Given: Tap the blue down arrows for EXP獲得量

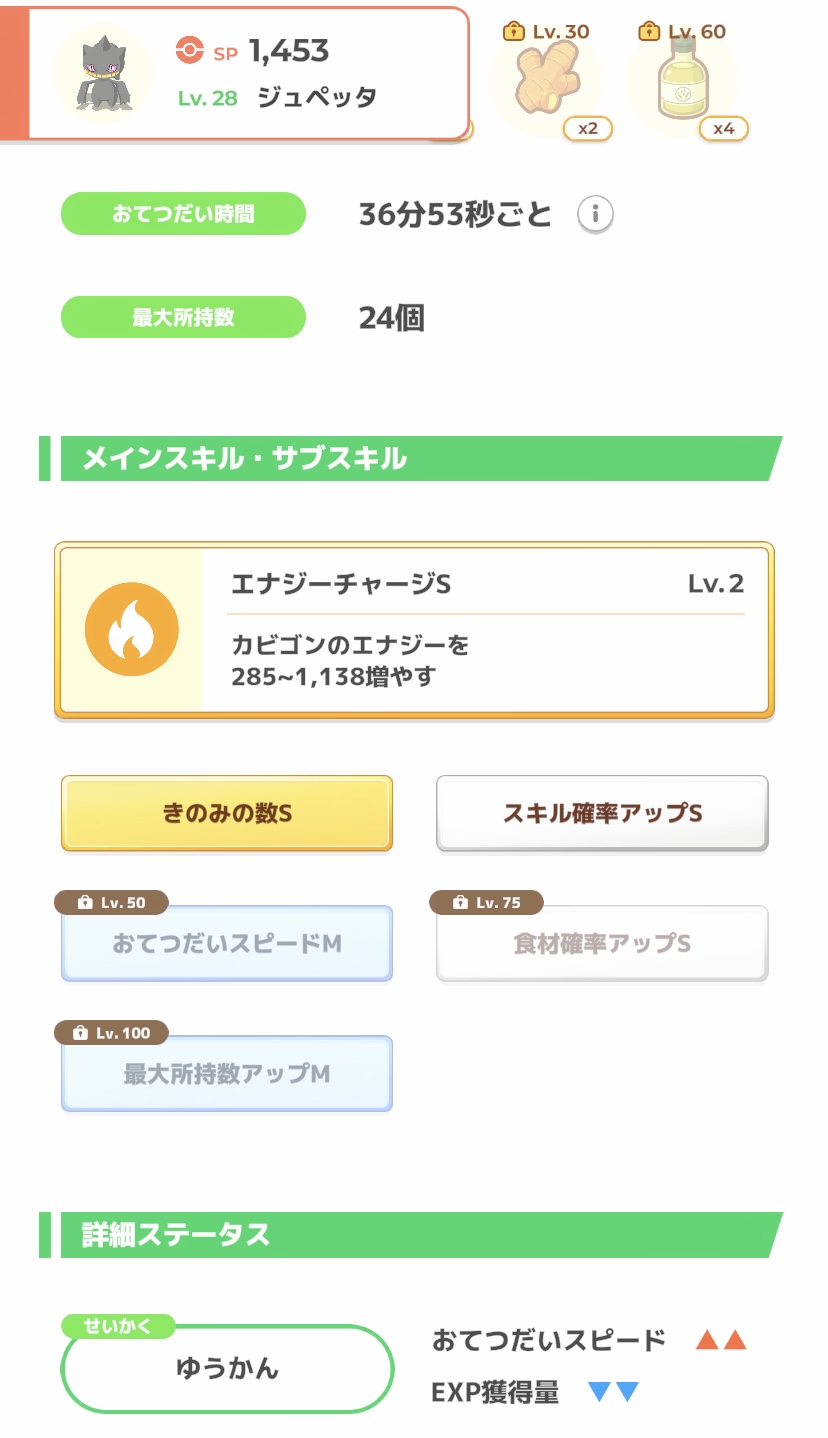Looking at the screenshot, I should coord(613,1392).
